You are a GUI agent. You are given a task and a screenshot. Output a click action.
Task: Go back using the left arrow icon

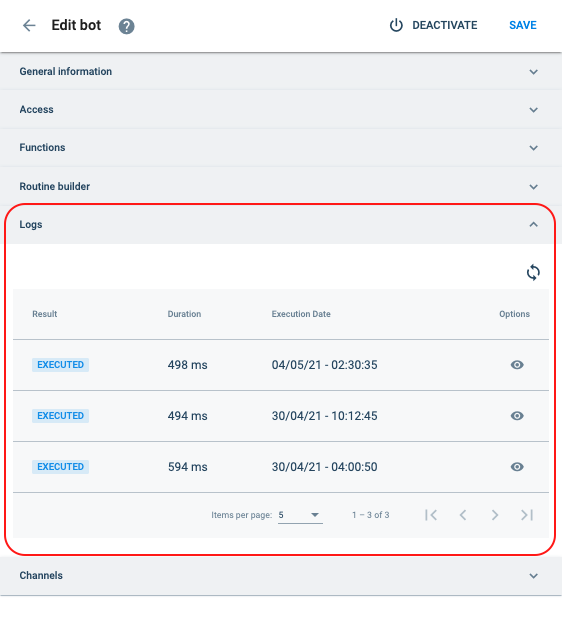coord(29,25)
